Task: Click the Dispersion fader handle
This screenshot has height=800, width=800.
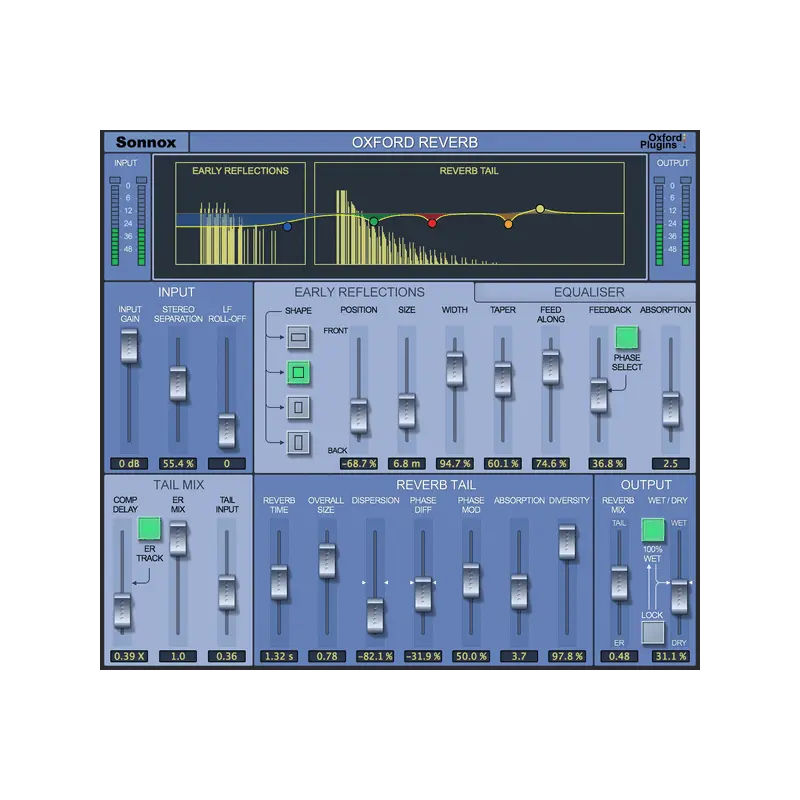Action: pos(375,616)
